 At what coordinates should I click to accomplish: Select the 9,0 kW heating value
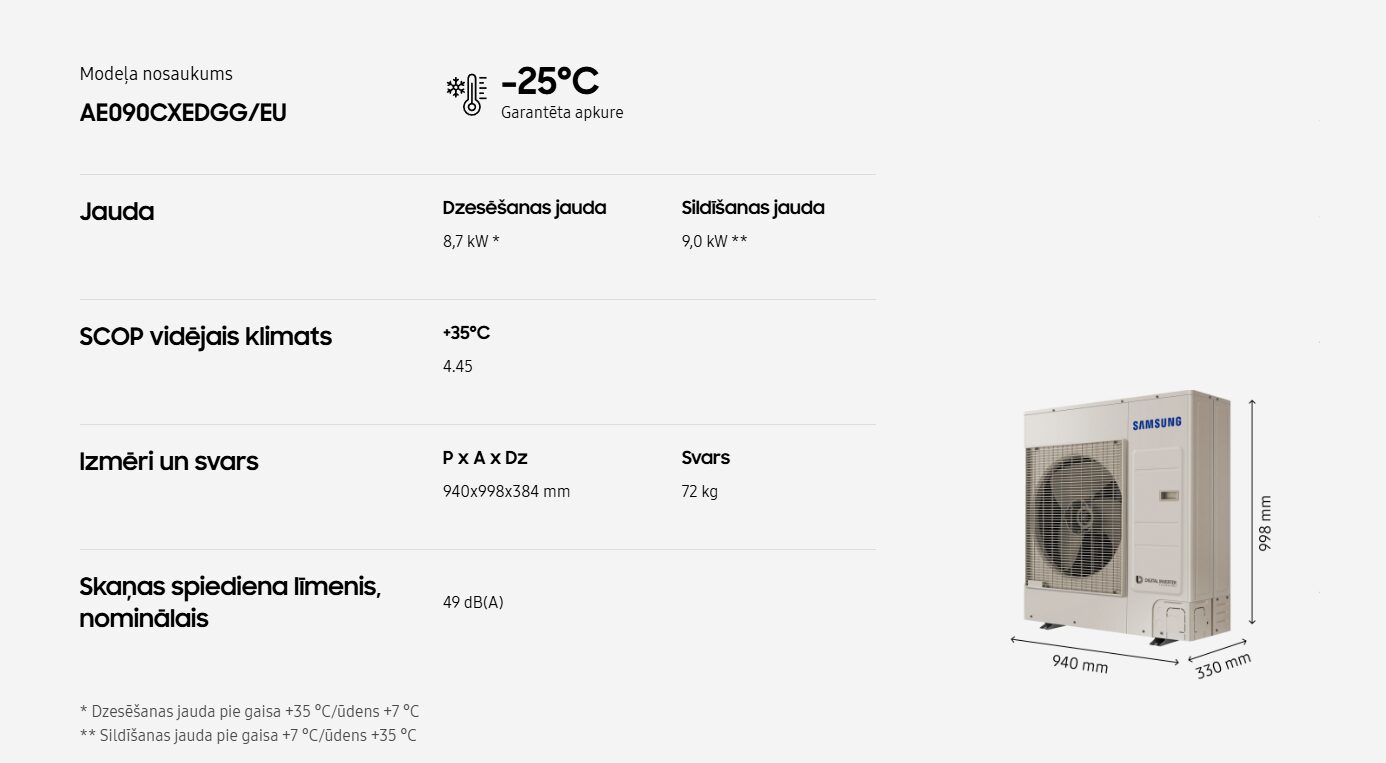[x=714, y=241]
